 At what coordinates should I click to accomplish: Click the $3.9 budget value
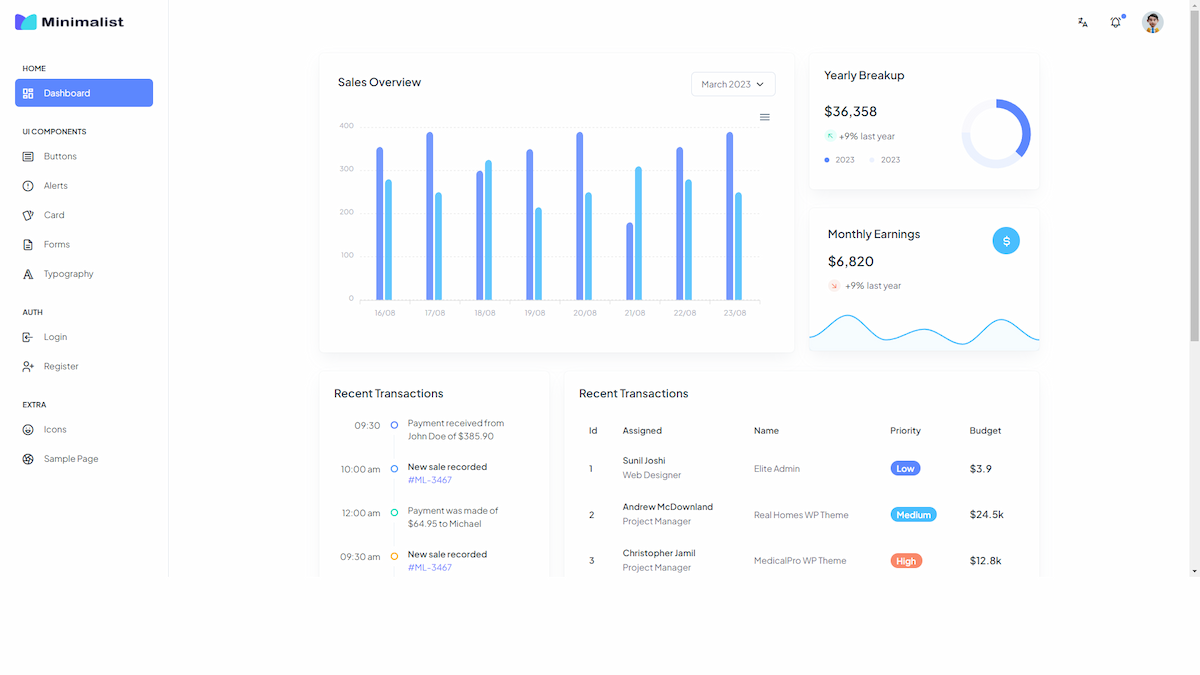coord(981,468)
